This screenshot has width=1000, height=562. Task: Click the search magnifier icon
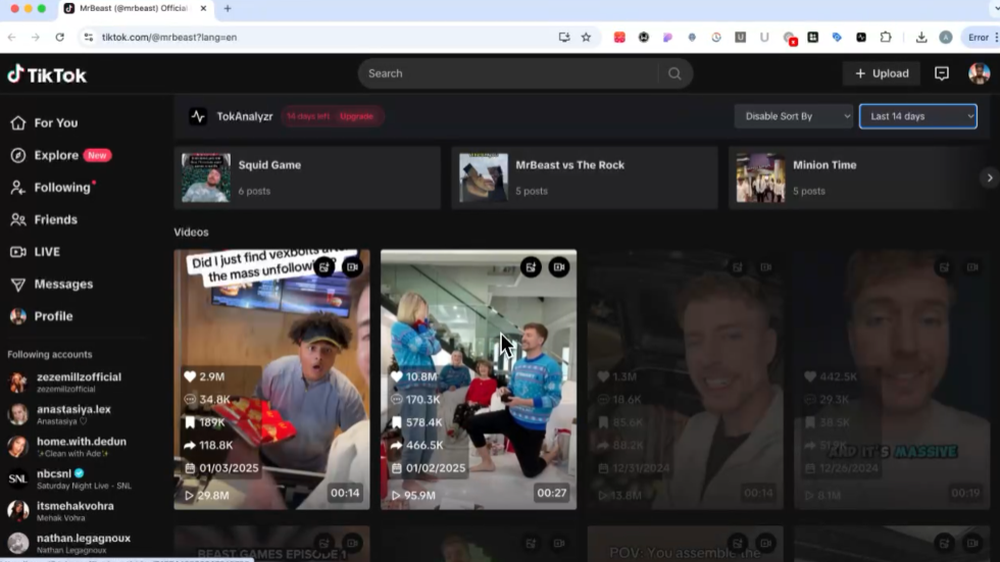[x=674, y=73]
